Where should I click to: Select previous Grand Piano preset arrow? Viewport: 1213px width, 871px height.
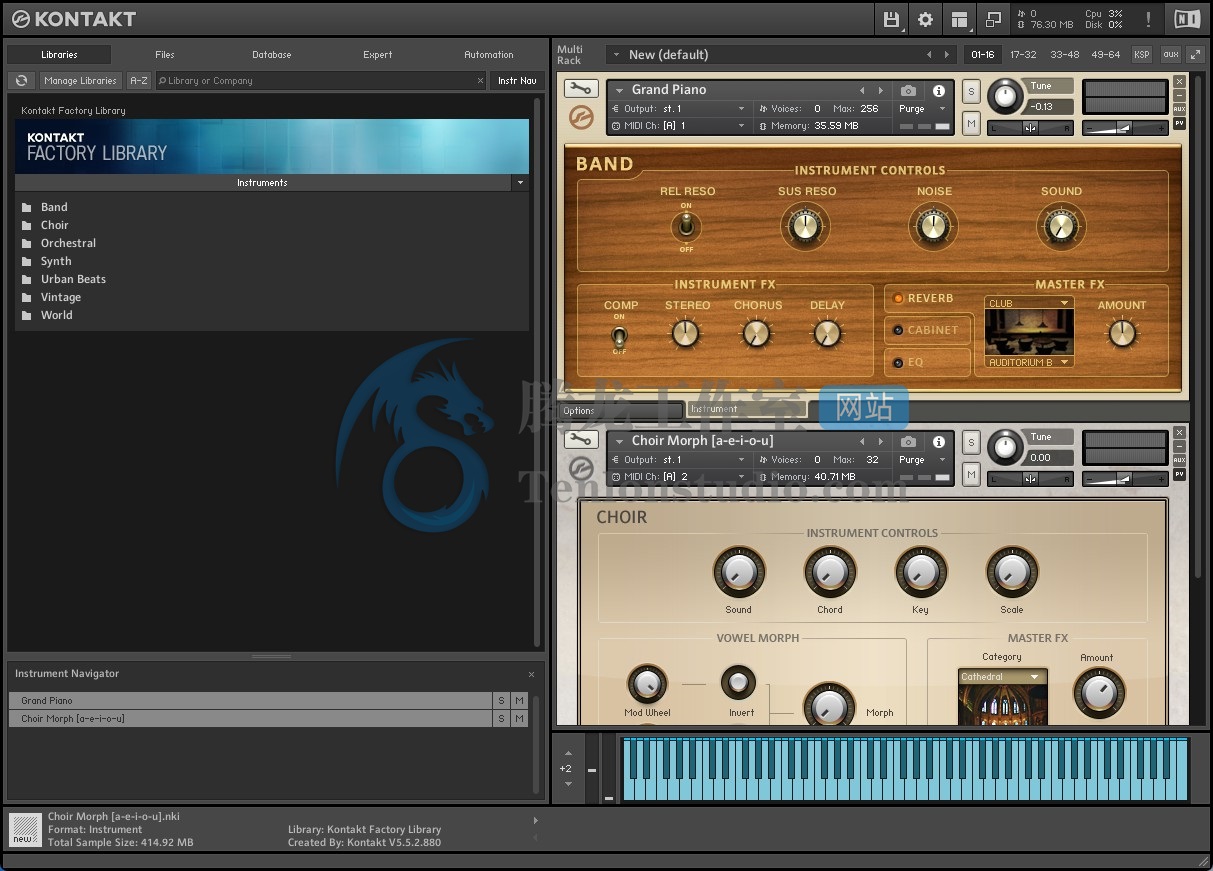pyautogui.click(x=862, y=90)
